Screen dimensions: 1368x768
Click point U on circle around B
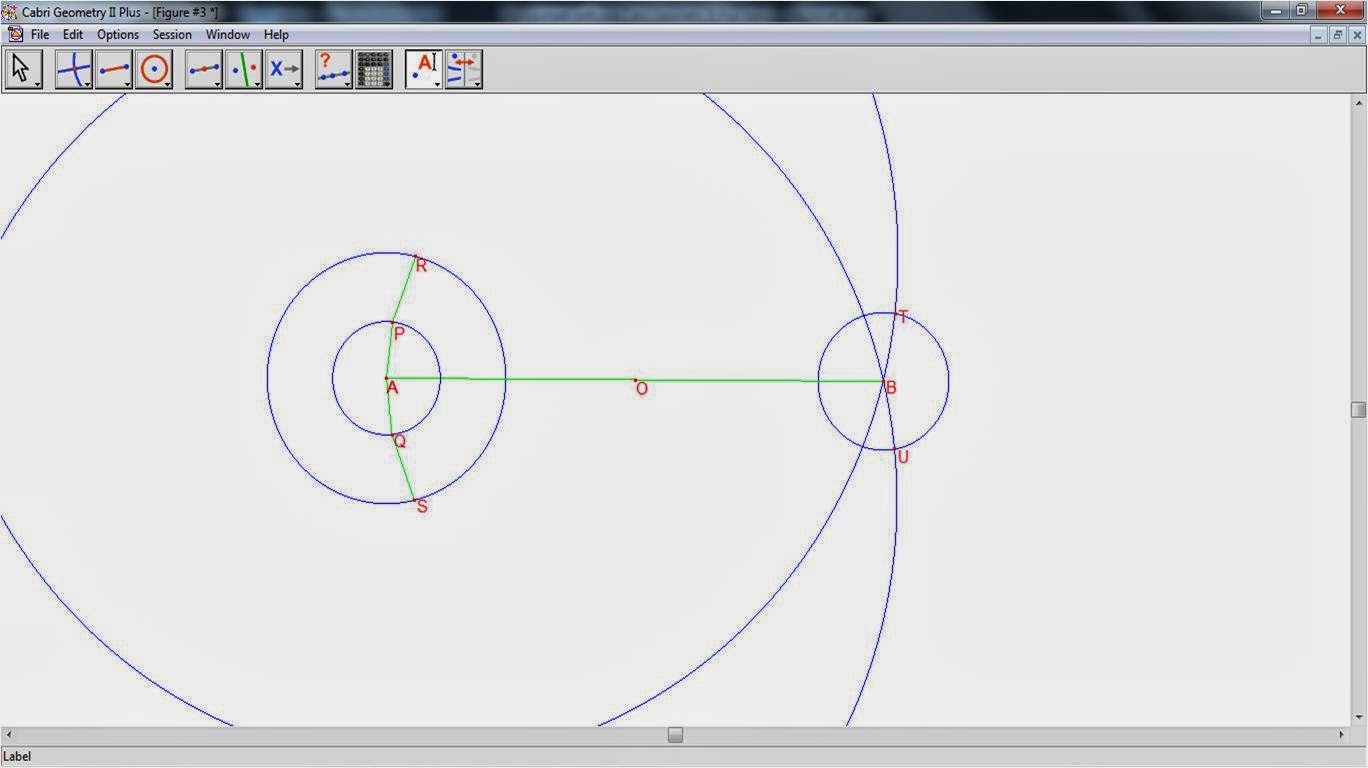pyautogui.click(x=895, y=448)
